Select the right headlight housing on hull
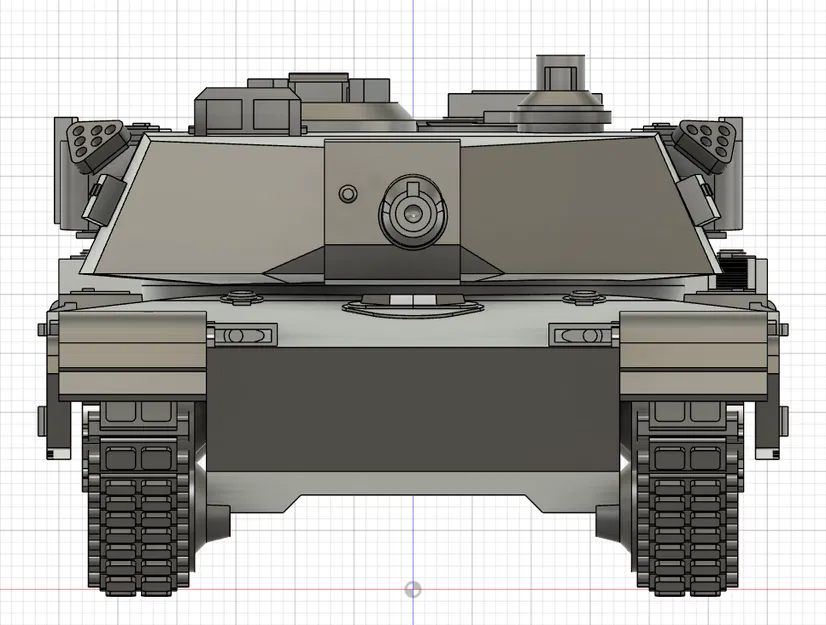 (580, 333)
